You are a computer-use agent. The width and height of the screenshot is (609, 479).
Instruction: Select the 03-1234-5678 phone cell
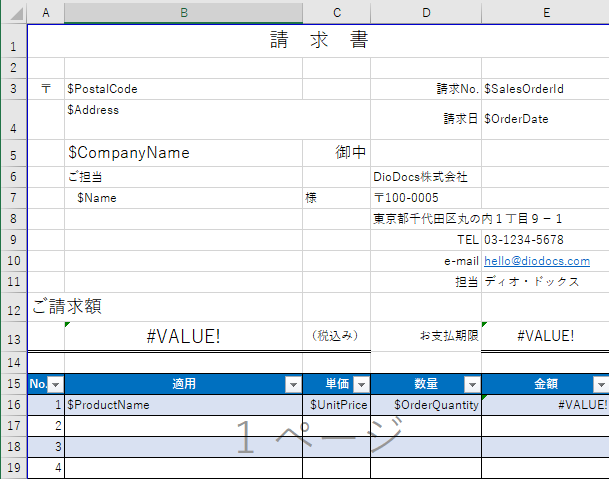pyautogui.click(x=545, y=240)
